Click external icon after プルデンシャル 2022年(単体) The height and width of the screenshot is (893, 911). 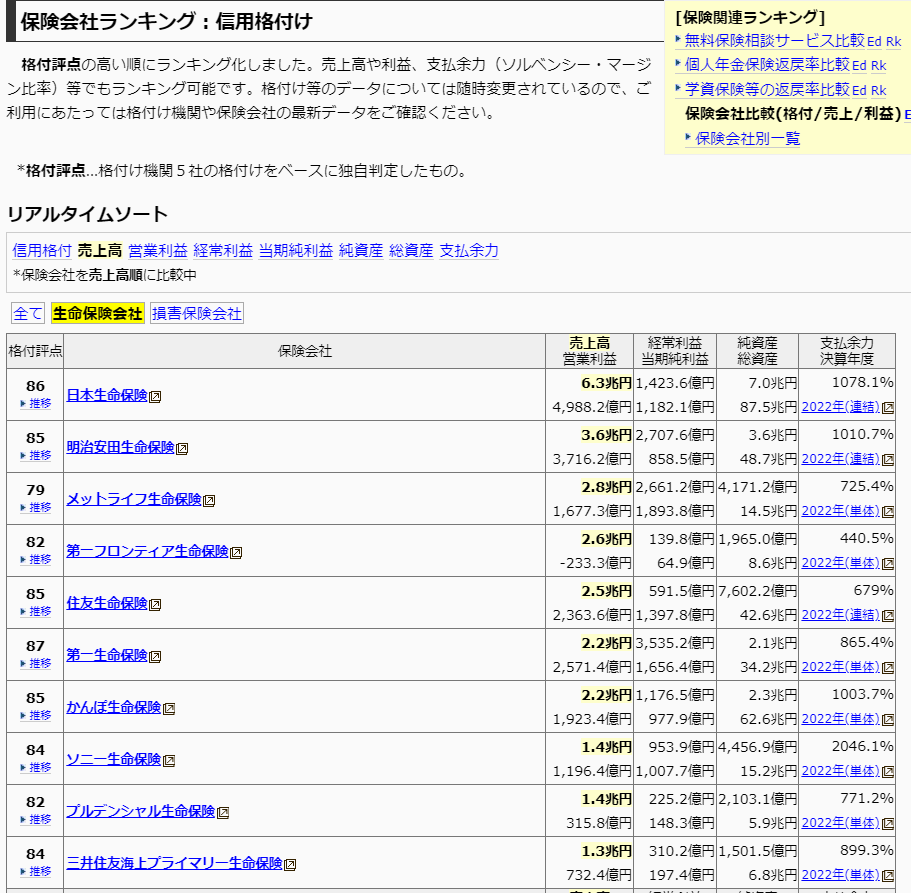(x=888, y=824)
